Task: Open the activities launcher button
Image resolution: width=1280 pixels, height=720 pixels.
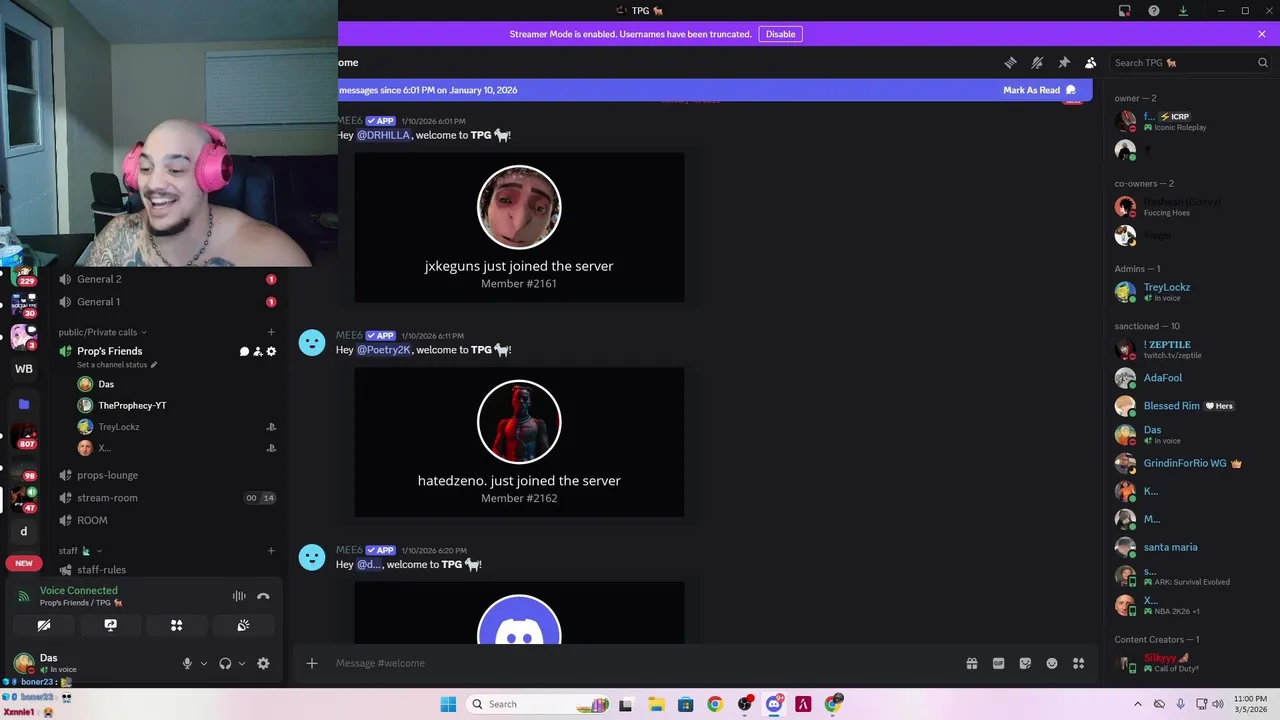Action: (x=176, y=625)
